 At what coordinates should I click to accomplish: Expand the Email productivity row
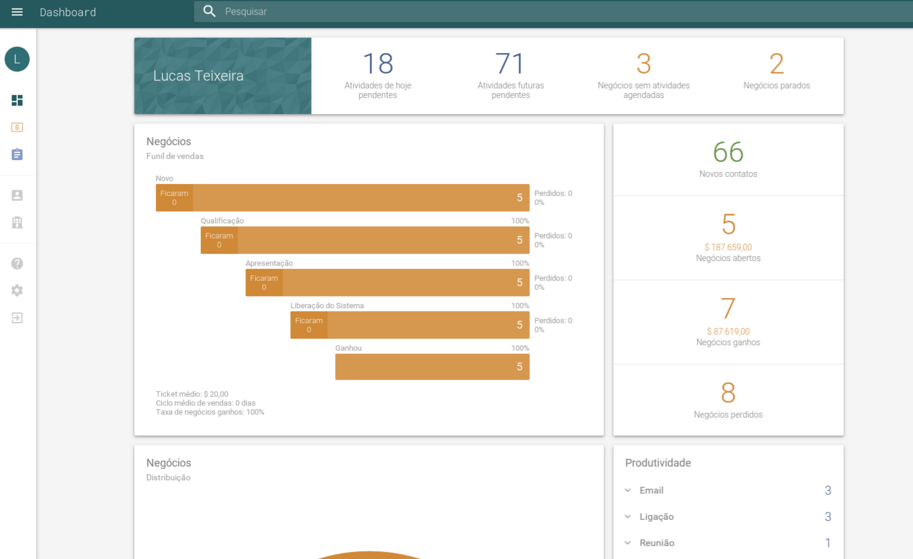[x=728, y=490]
